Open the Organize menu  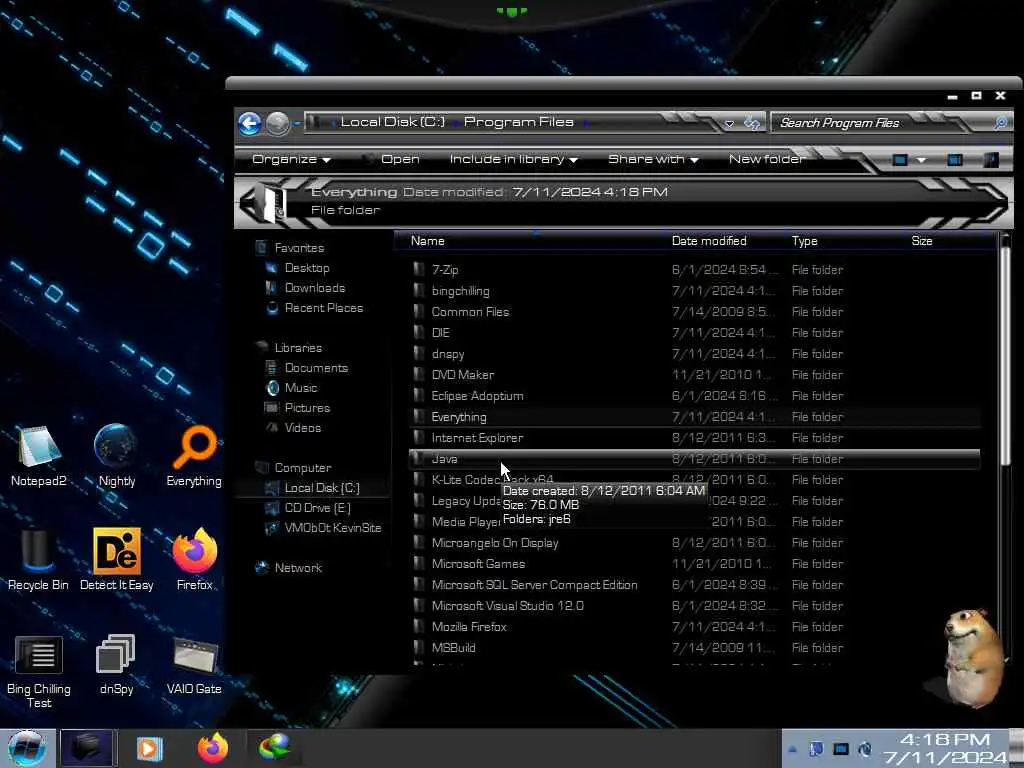point(291,159)
